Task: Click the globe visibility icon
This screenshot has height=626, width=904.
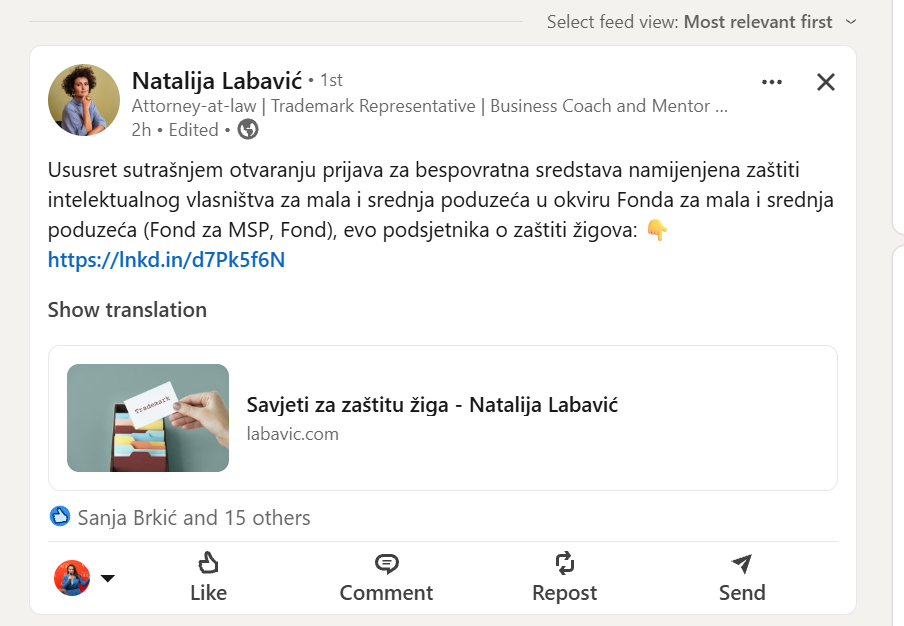Action: 248,130
